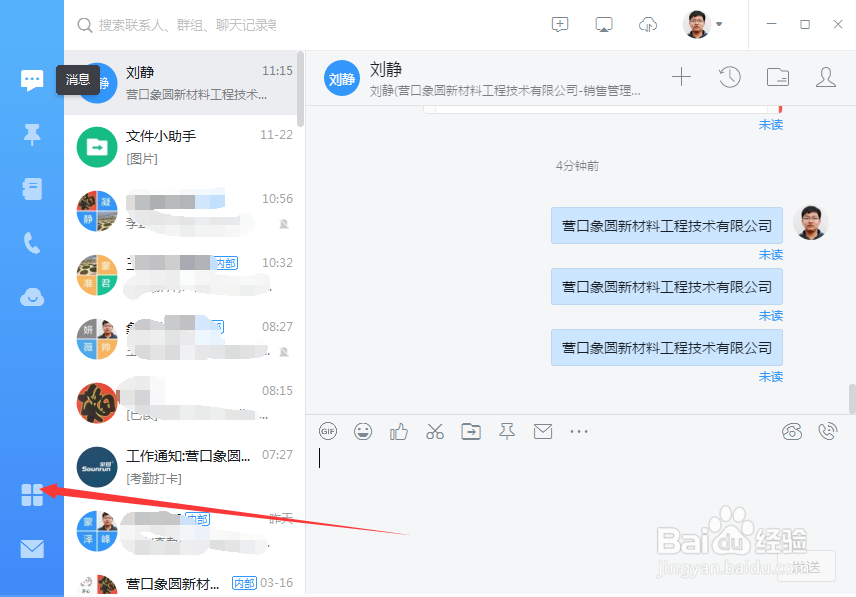Send a thumbs-up via the like icon

399,431
